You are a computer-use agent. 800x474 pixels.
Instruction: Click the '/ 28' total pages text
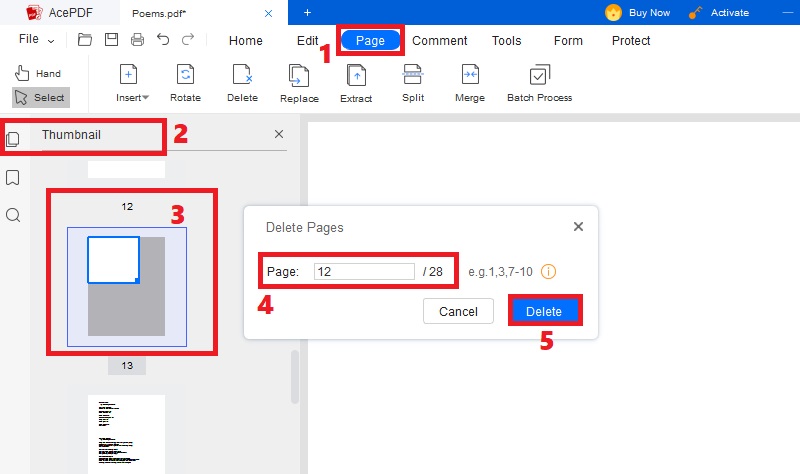click(x=433, y=271)
